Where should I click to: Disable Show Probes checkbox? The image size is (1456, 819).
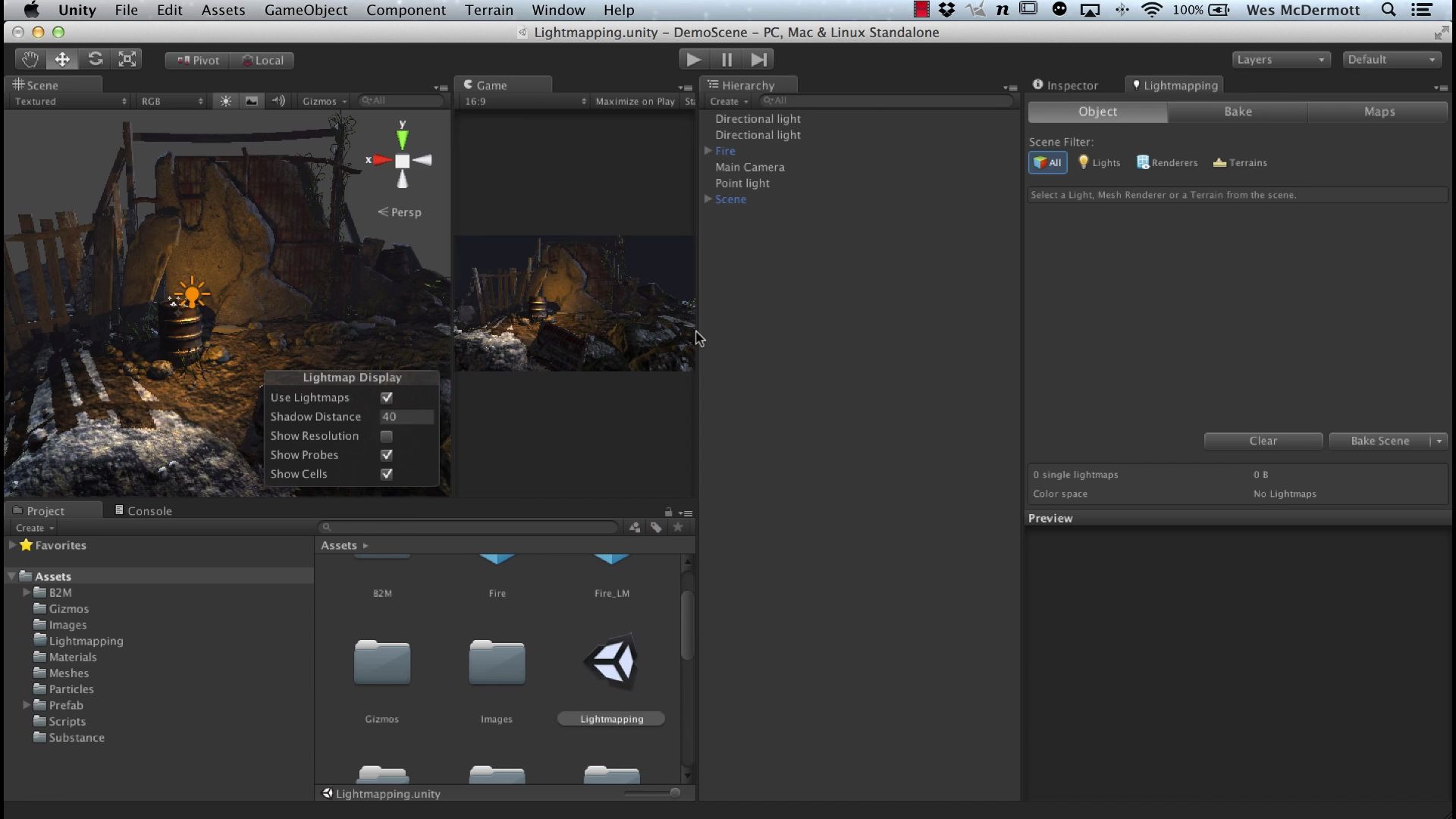(x=387, y=455)
